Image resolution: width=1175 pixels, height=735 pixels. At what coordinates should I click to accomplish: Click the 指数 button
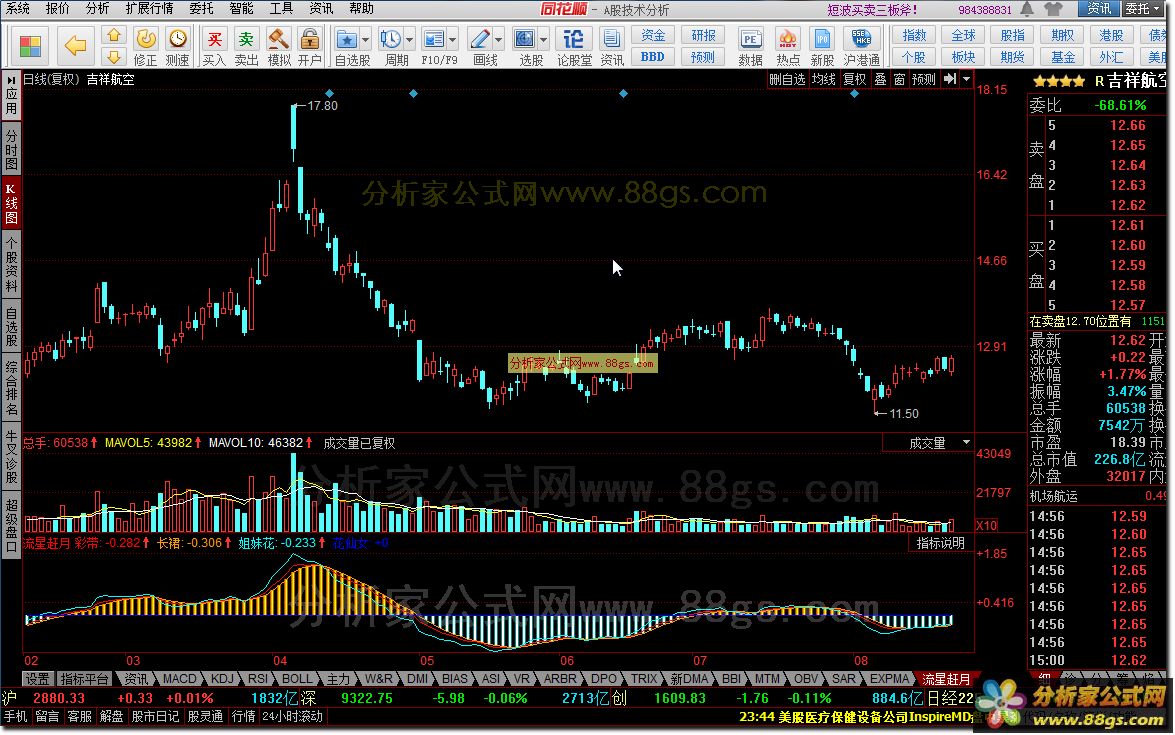(913, 35)
